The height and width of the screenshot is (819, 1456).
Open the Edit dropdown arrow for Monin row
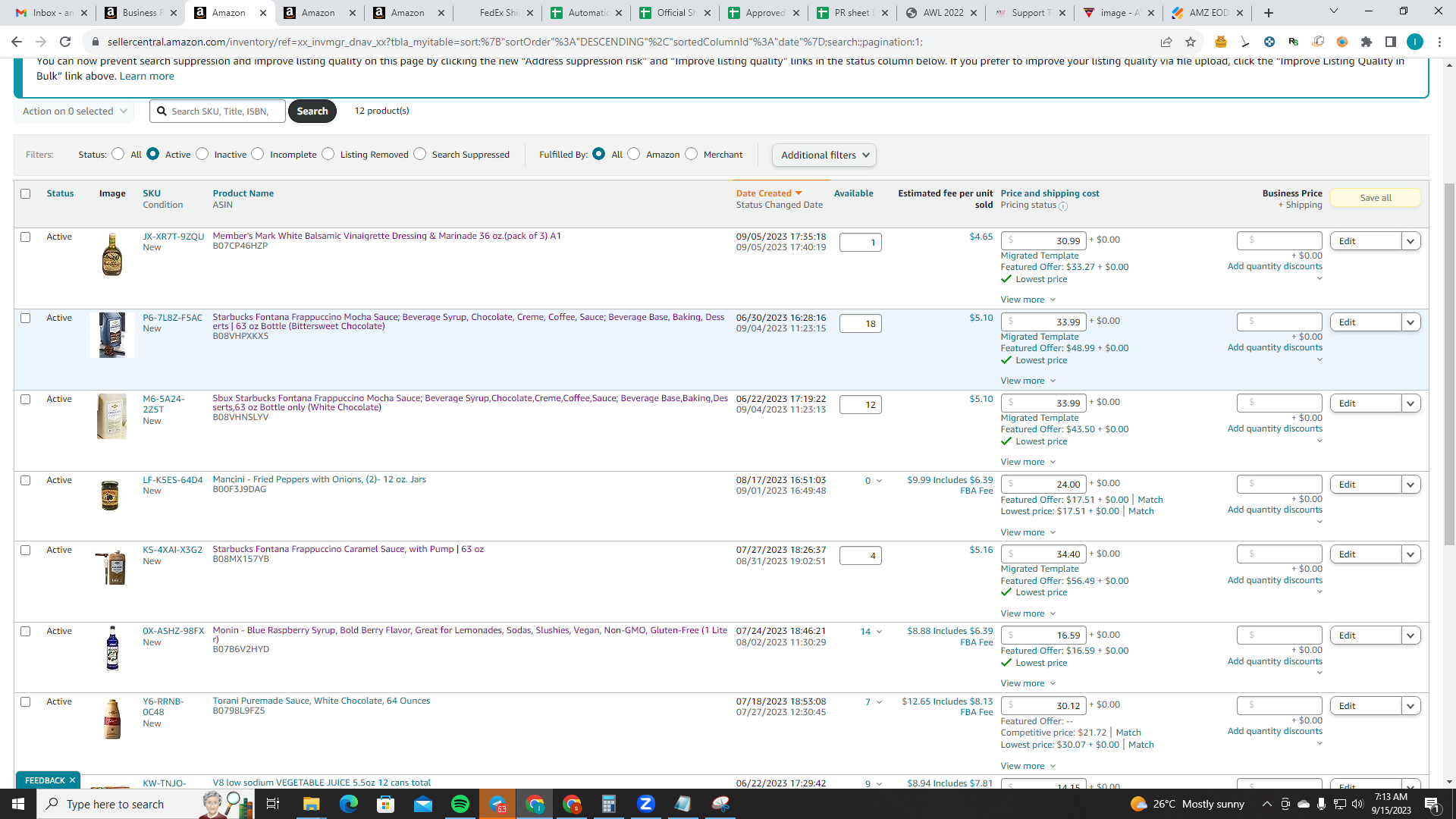click(1410, 635)
